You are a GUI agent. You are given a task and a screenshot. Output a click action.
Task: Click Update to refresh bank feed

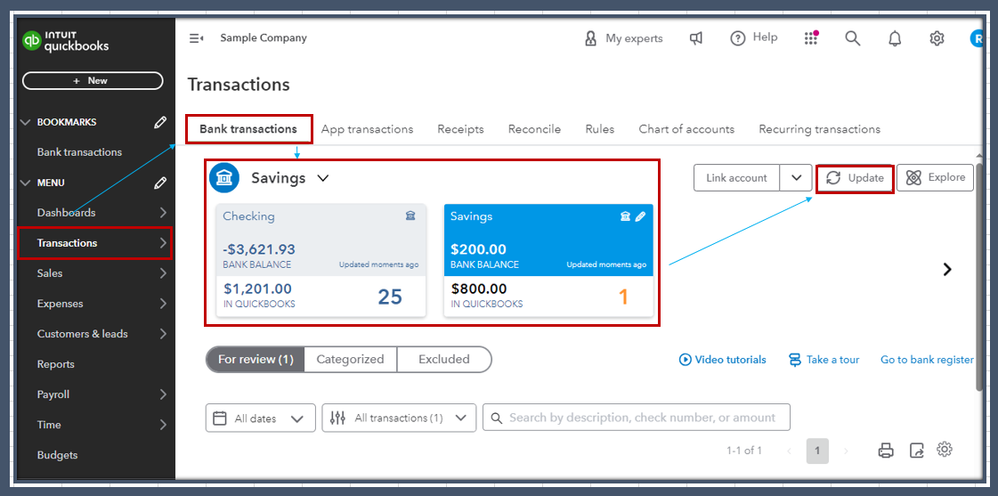(855, 178)
